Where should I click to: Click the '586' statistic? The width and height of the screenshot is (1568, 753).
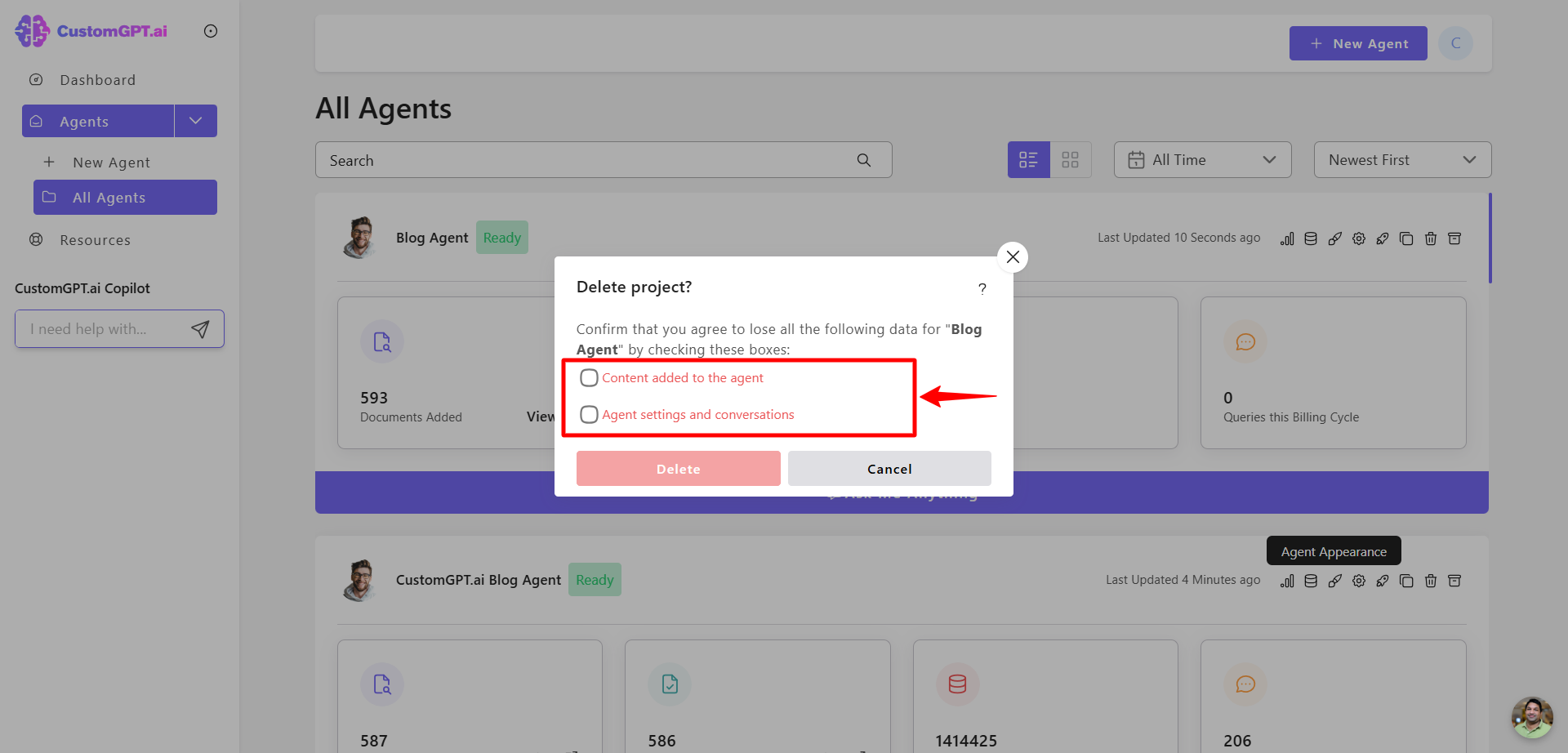[x=662, y=741]
